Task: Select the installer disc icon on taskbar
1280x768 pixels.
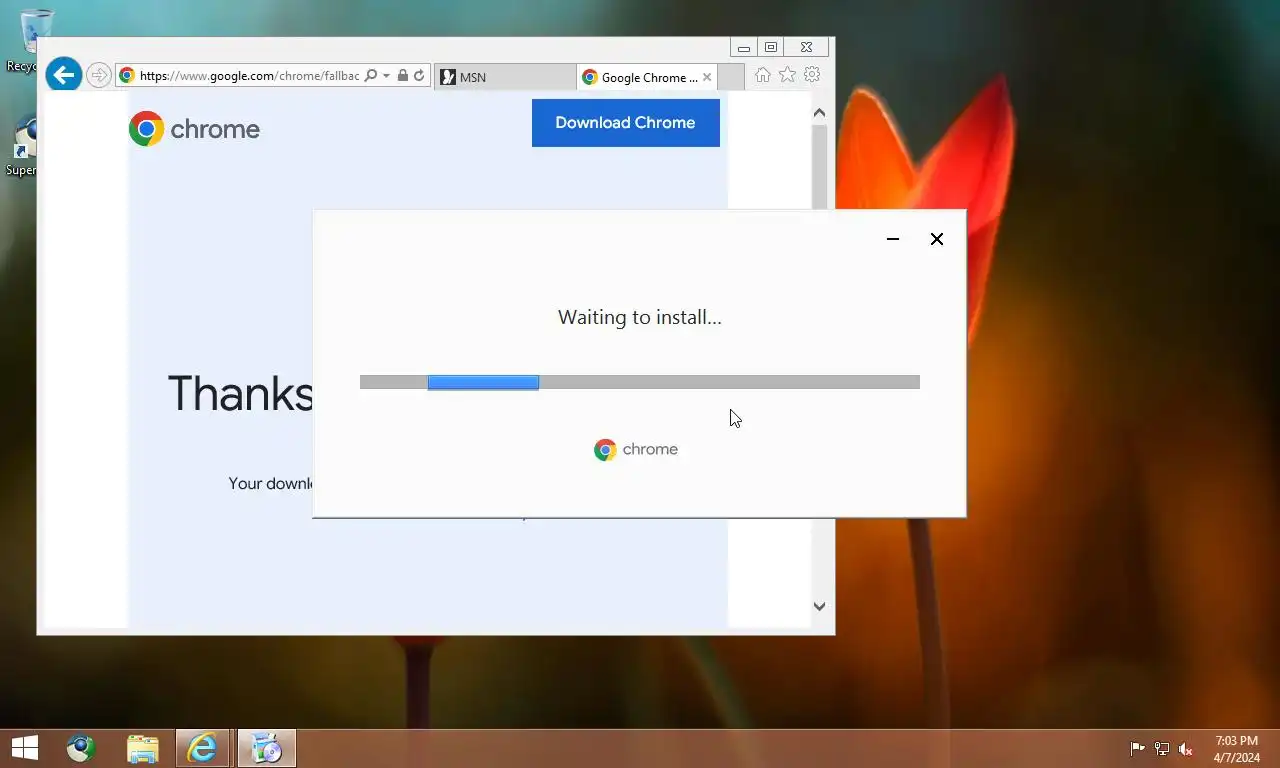Action: coord(266,748)
